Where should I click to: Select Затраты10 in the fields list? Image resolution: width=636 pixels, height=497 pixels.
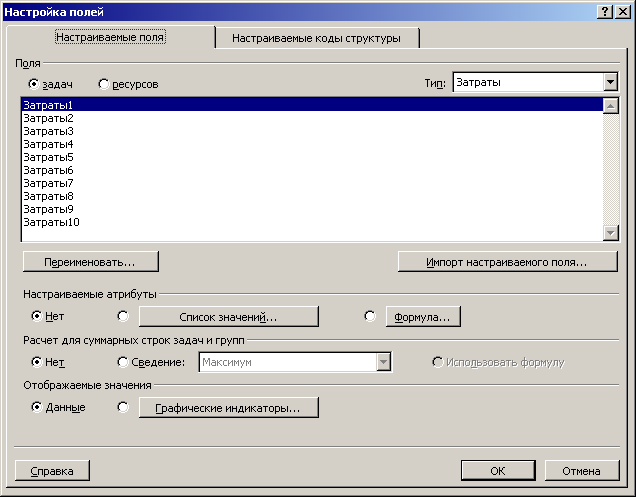[312, 222]
